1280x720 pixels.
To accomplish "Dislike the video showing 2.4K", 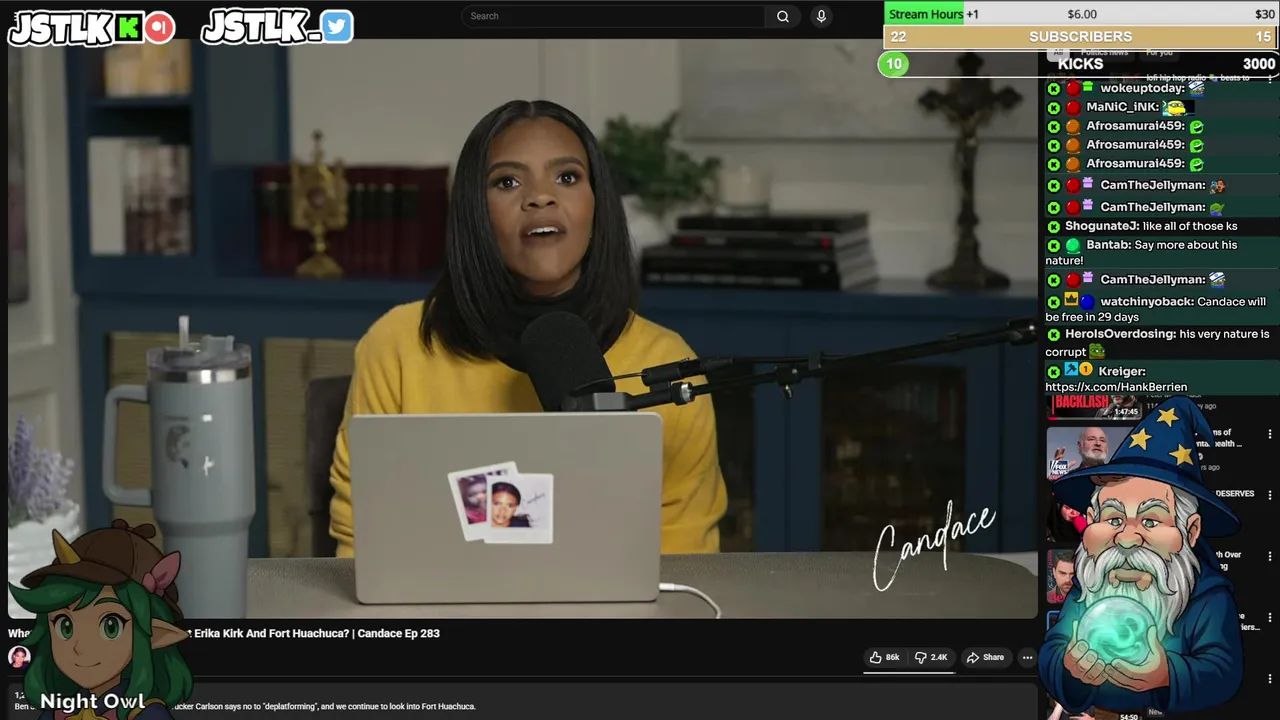I will tap(931, 657).
